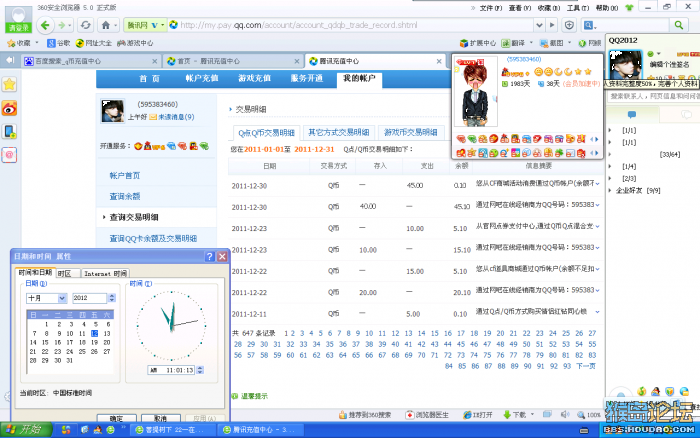
Task: Click the speaker mute icon in status bar
Action: 565,414
